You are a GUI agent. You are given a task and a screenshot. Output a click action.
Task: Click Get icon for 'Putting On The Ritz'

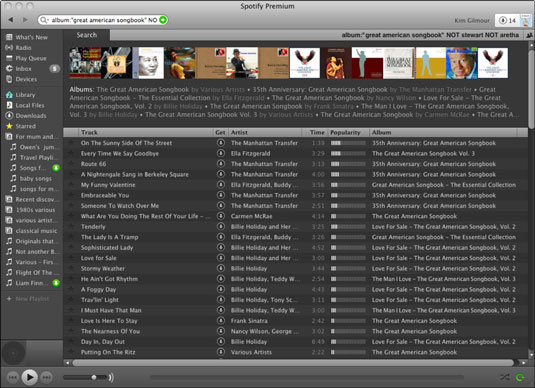221,352
